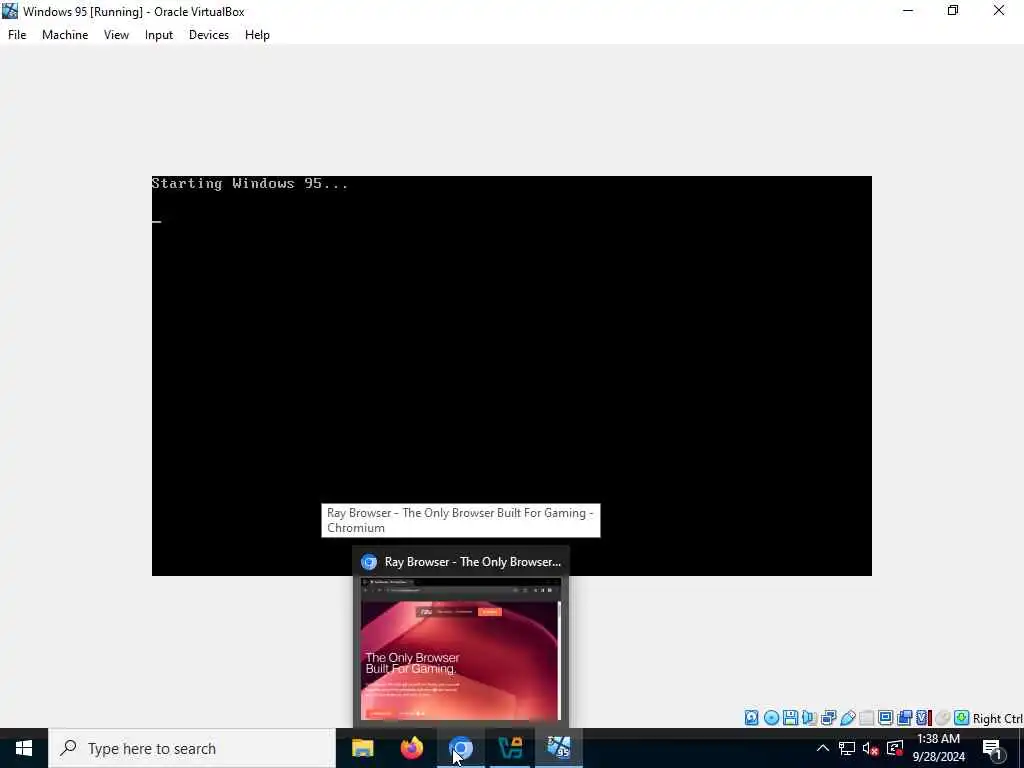Click the Type here to search box
Image resolution: width=1024 pixels, height=768 pixels.
tap(192, 748)
